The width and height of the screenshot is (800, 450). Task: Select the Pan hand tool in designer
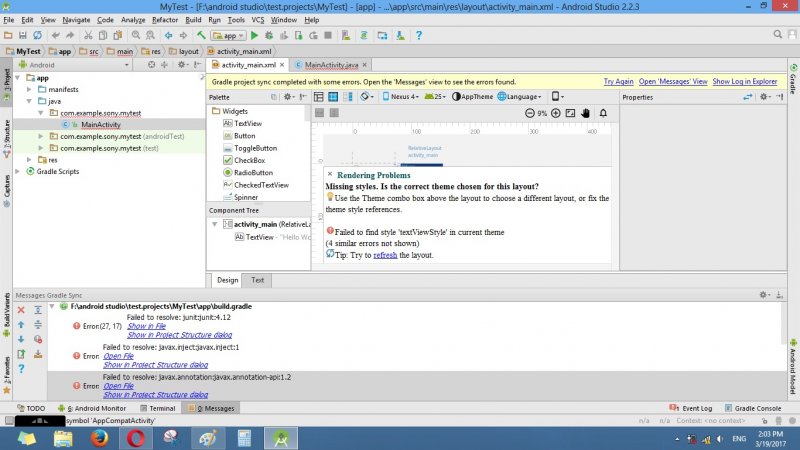pyautogui.click(x=587, y=113)
